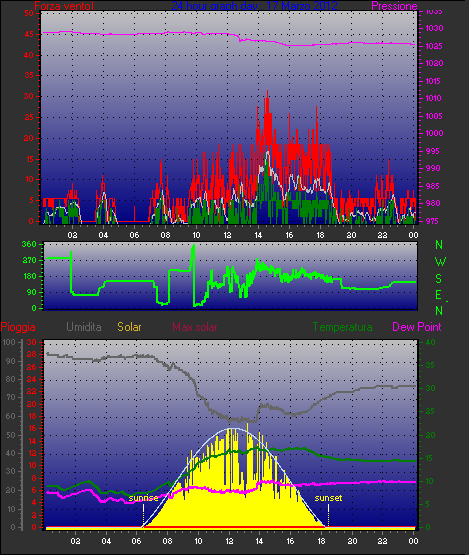Click the red "Pioggia" legend label

(x=18, y=327)
